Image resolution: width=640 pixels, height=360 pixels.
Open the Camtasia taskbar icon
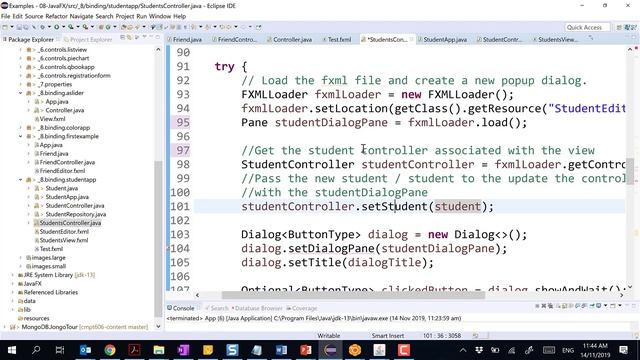point(404,350)
